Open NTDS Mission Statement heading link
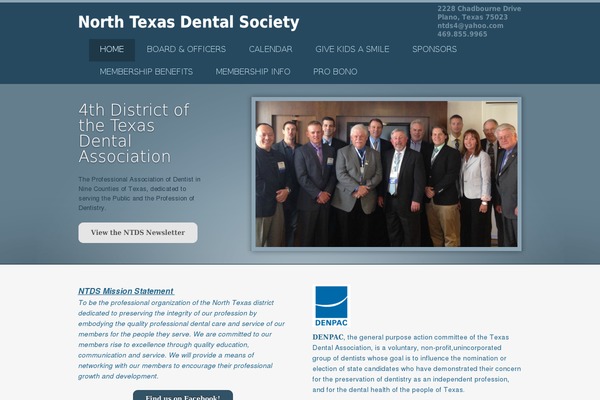 click(x=126, y=291)
